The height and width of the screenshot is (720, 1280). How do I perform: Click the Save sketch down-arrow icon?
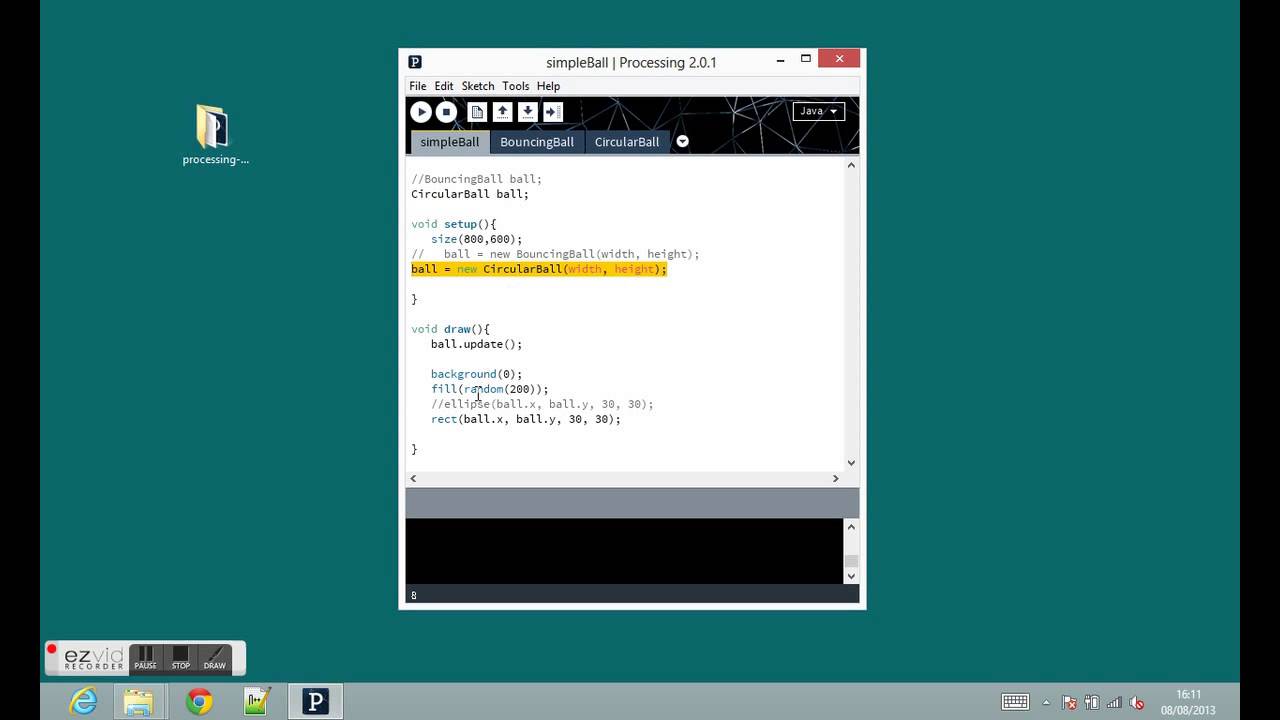[527, 112]
